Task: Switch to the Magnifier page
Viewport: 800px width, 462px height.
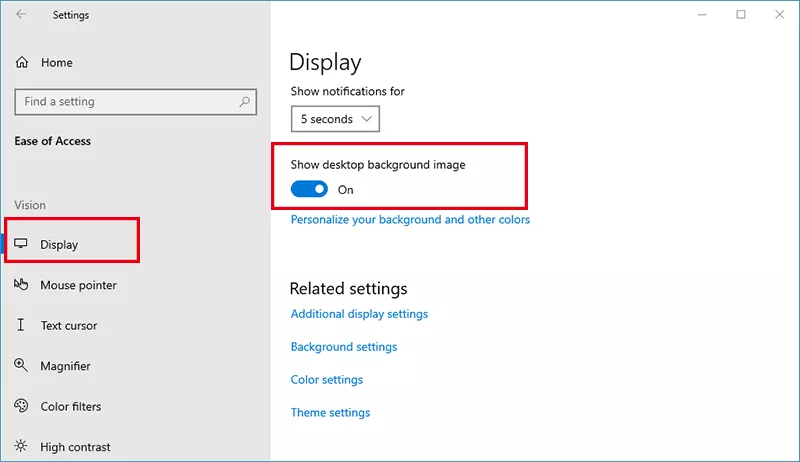Action: pyautogui.click(x=65, y=366)
